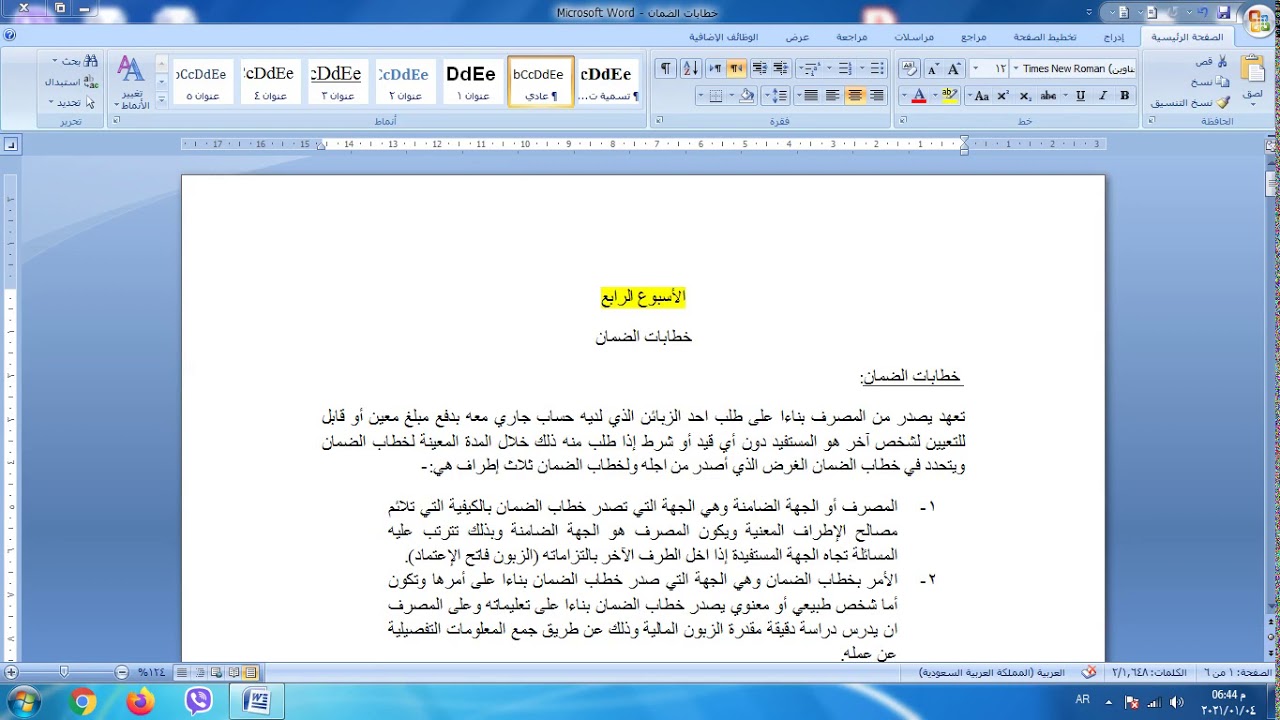The image size is (1280, 720).
Task: Expand the styles gallery with the More arrow
Action: [x=162, y=98]
